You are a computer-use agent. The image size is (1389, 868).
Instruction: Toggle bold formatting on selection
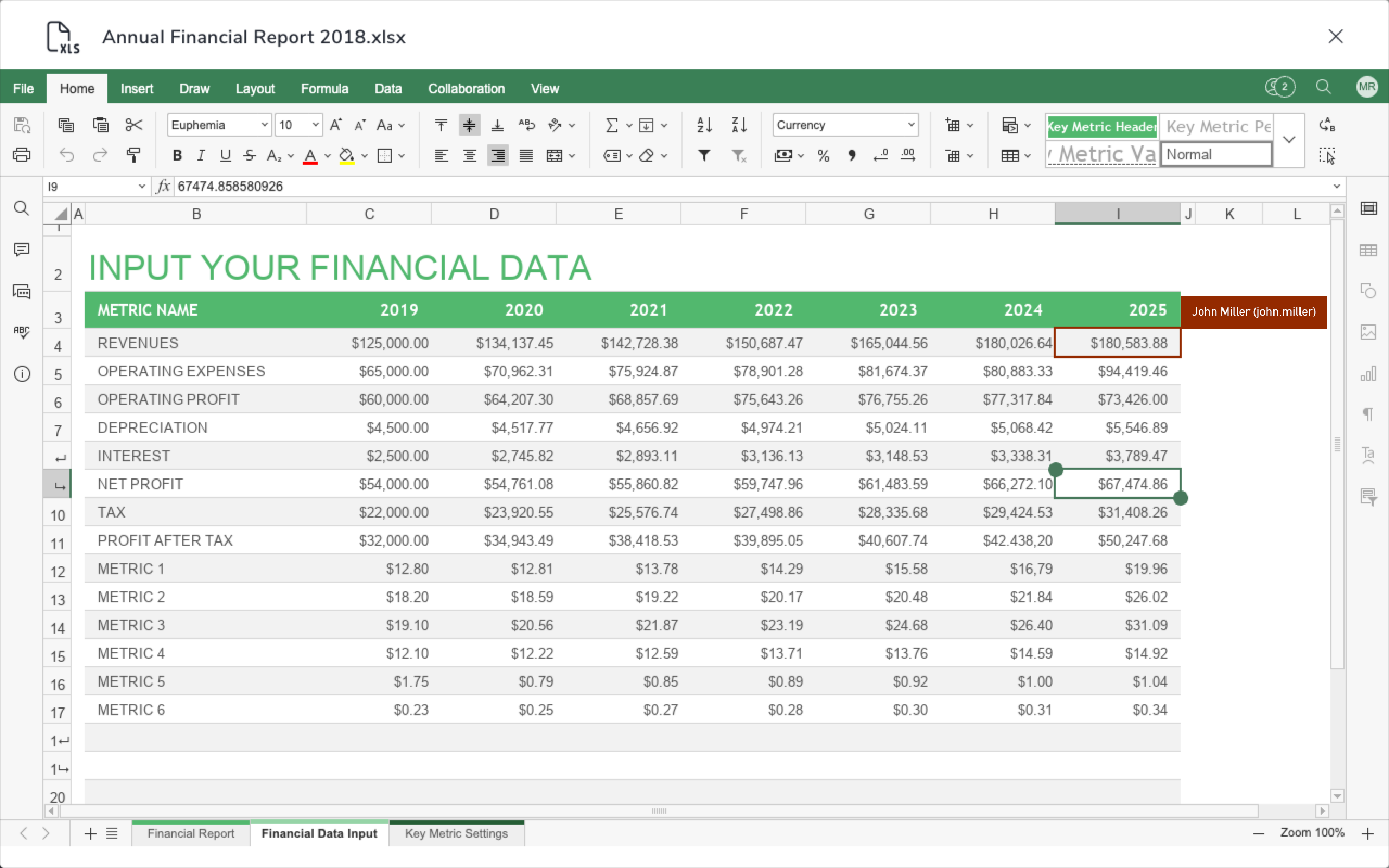coord(177,155)
